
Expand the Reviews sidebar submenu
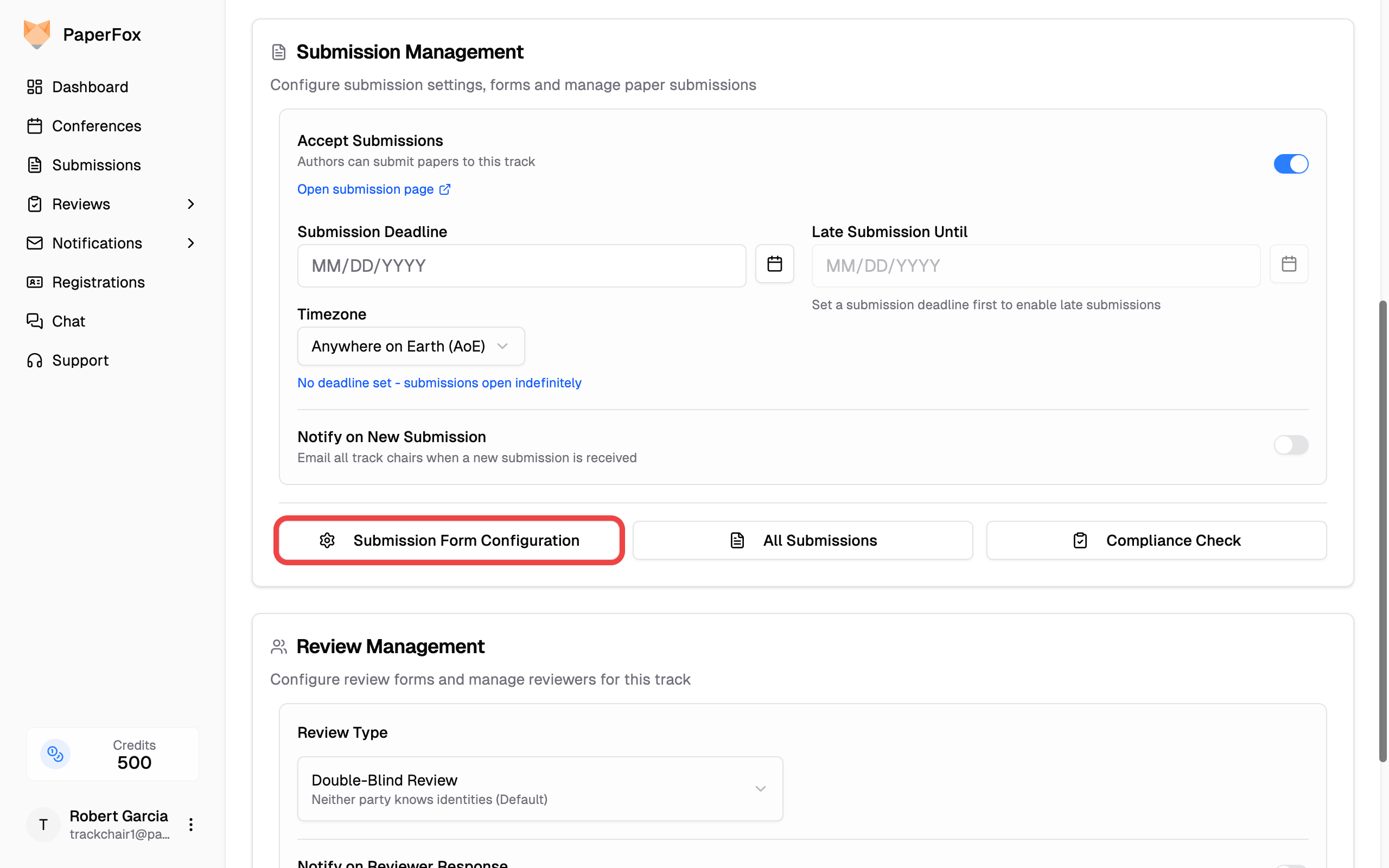pyautogui.click(x=190, y=204)
